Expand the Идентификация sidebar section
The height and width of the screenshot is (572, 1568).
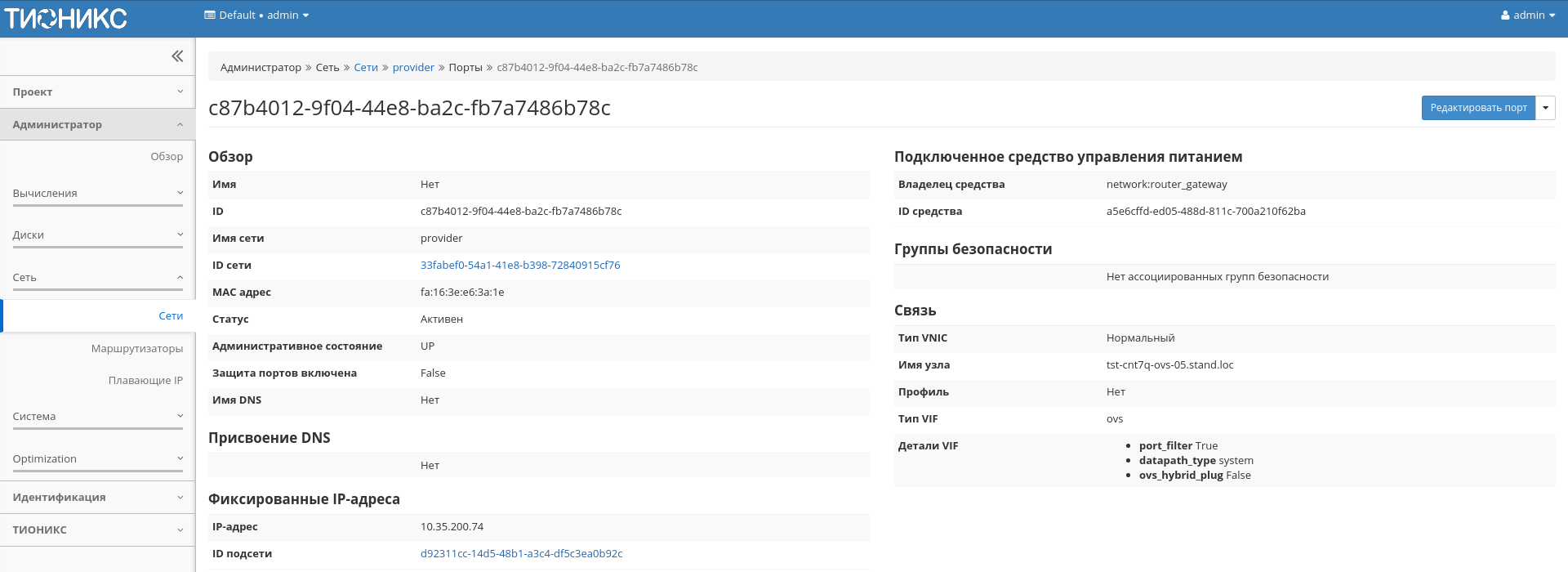(x=97, y=498)
